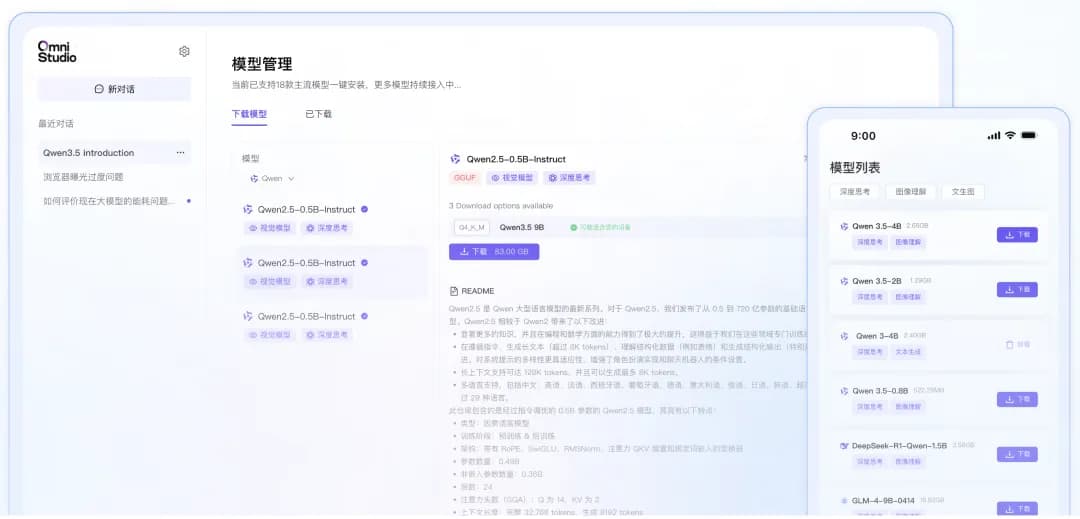The image size is (1080, 519).
Task: Open more options for Qwen3.5 introduction chat
Action: click(180, 153)
